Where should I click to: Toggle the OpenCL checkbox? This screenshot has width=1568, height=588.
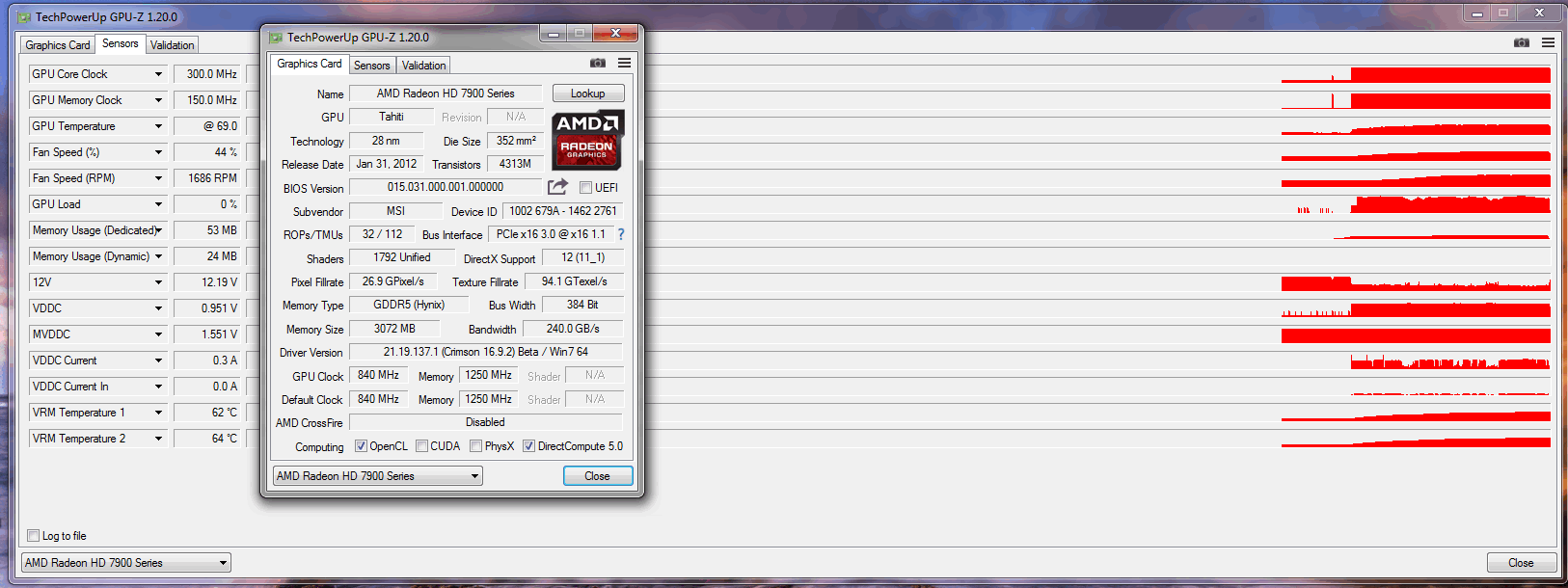point(361,446)
